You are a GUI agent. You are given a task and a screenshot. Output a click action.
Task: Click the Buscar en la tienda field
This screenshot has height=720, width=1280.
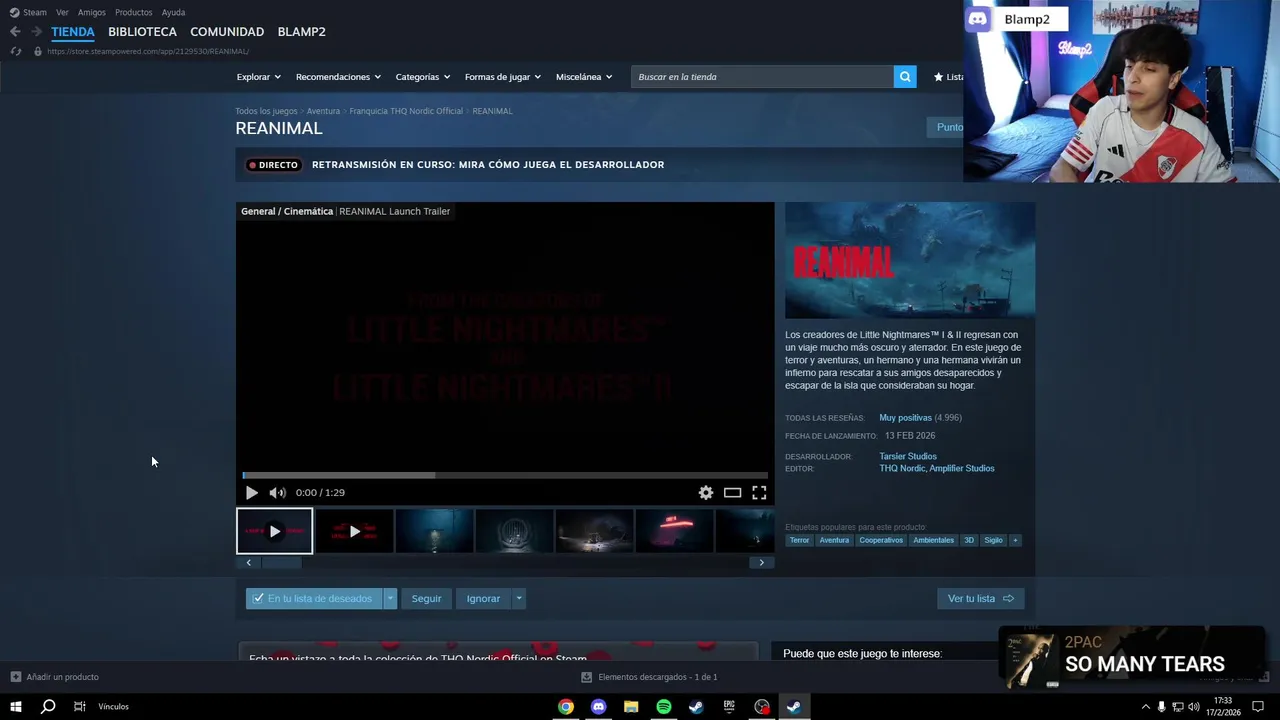coord(762,77)
